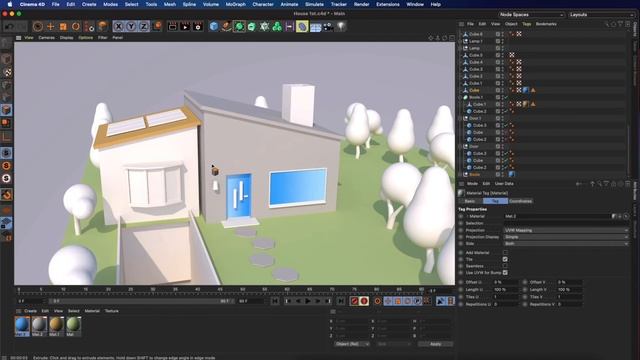Toggle the green check of Boole.1
The width and height of the screenshot is (640, 360).
click(506, 97)
